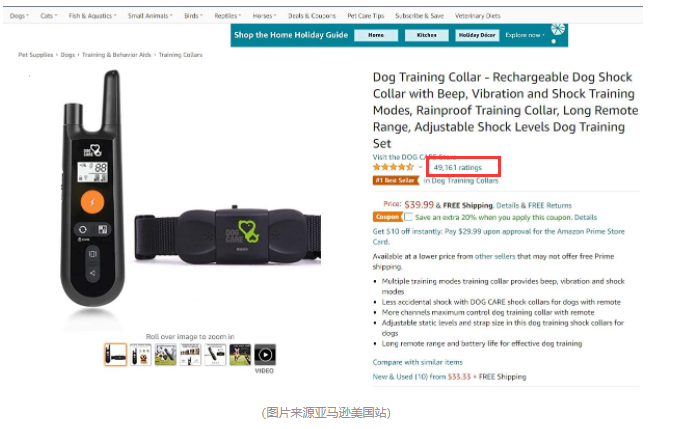Click the main product image of the collar
The image size is (678, 429).
pyautogui.click(x=190, y=197)
